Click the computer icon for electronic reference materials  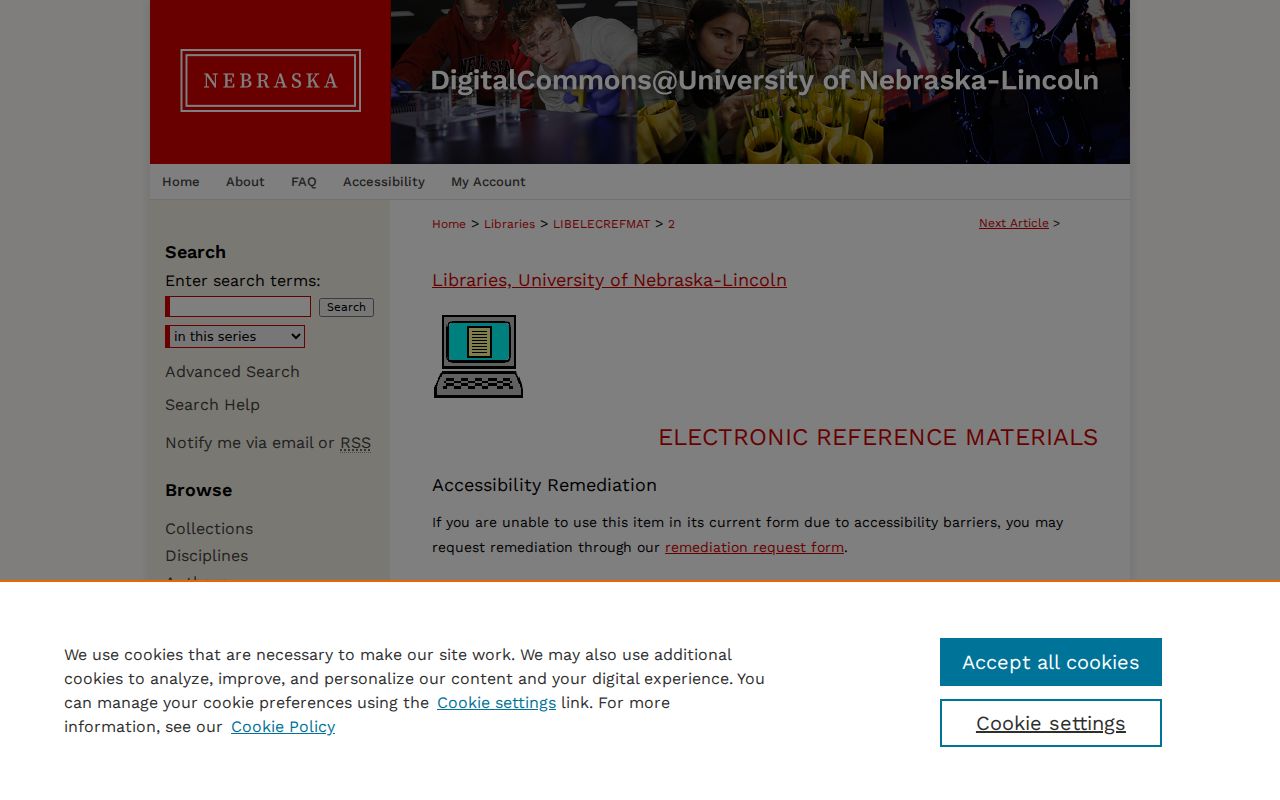(478, 356)
